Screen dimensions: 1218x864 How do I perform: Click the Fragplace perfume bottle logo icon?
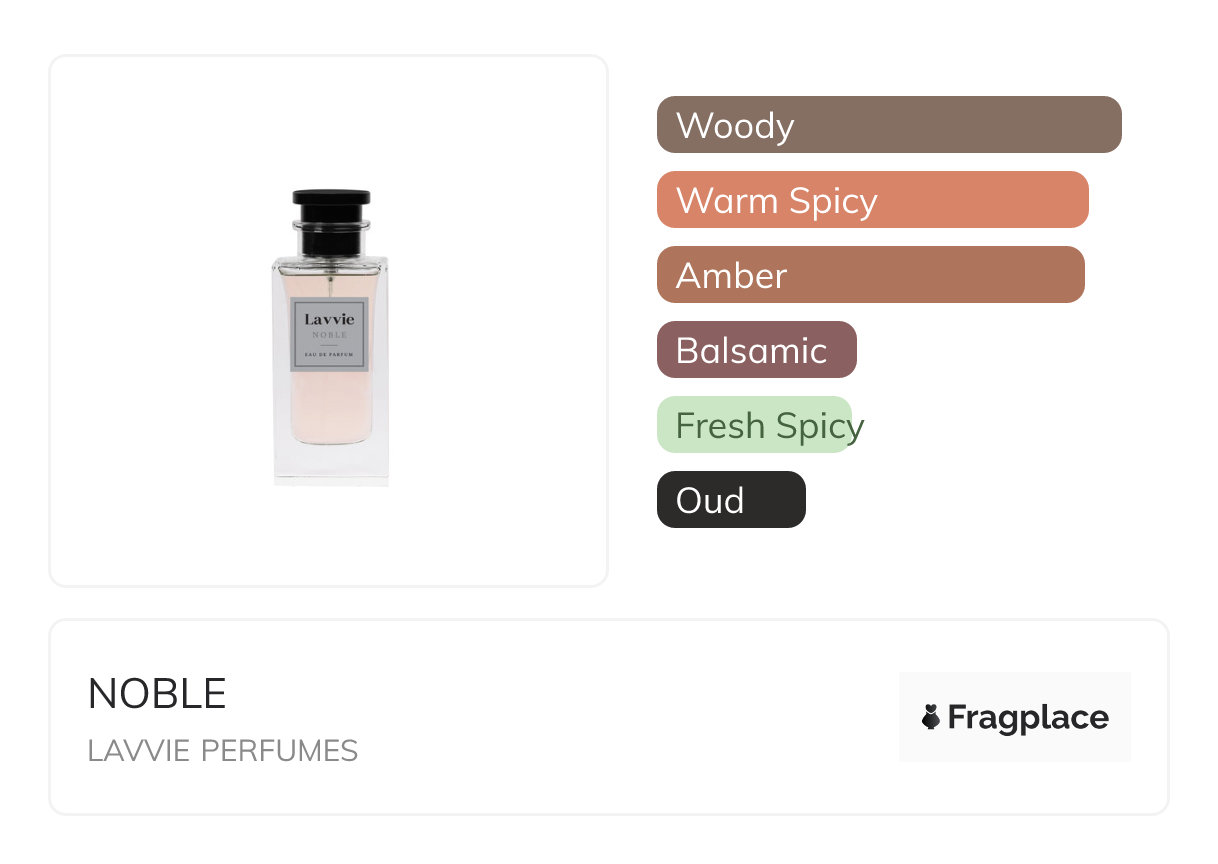[x=931, y=717]
